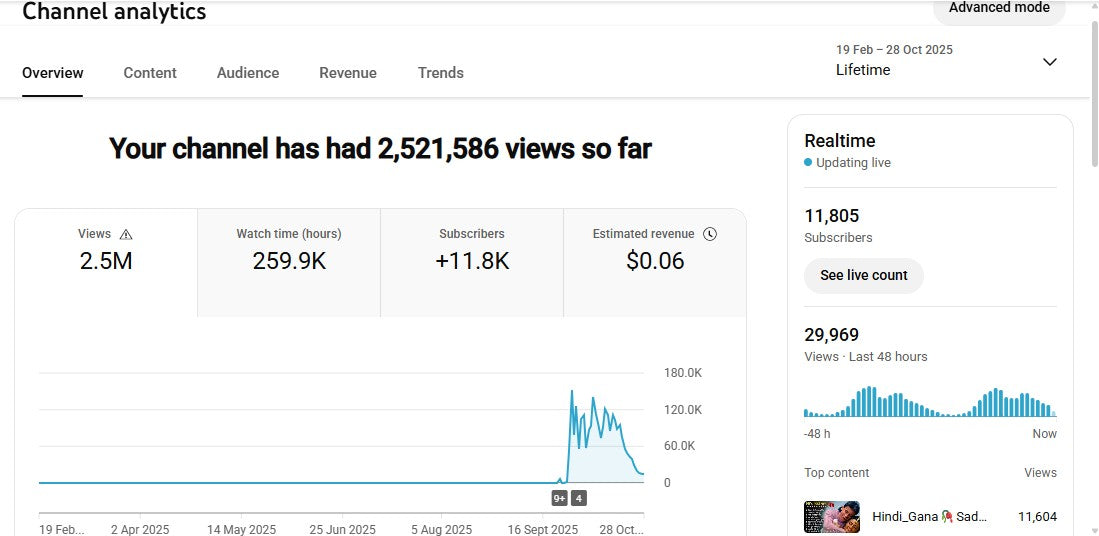Image resolution: width=1099 pixels, height=536 pixels.
Task: Open the Hindi_Gana video thumbnail
Action: [832, 517]
